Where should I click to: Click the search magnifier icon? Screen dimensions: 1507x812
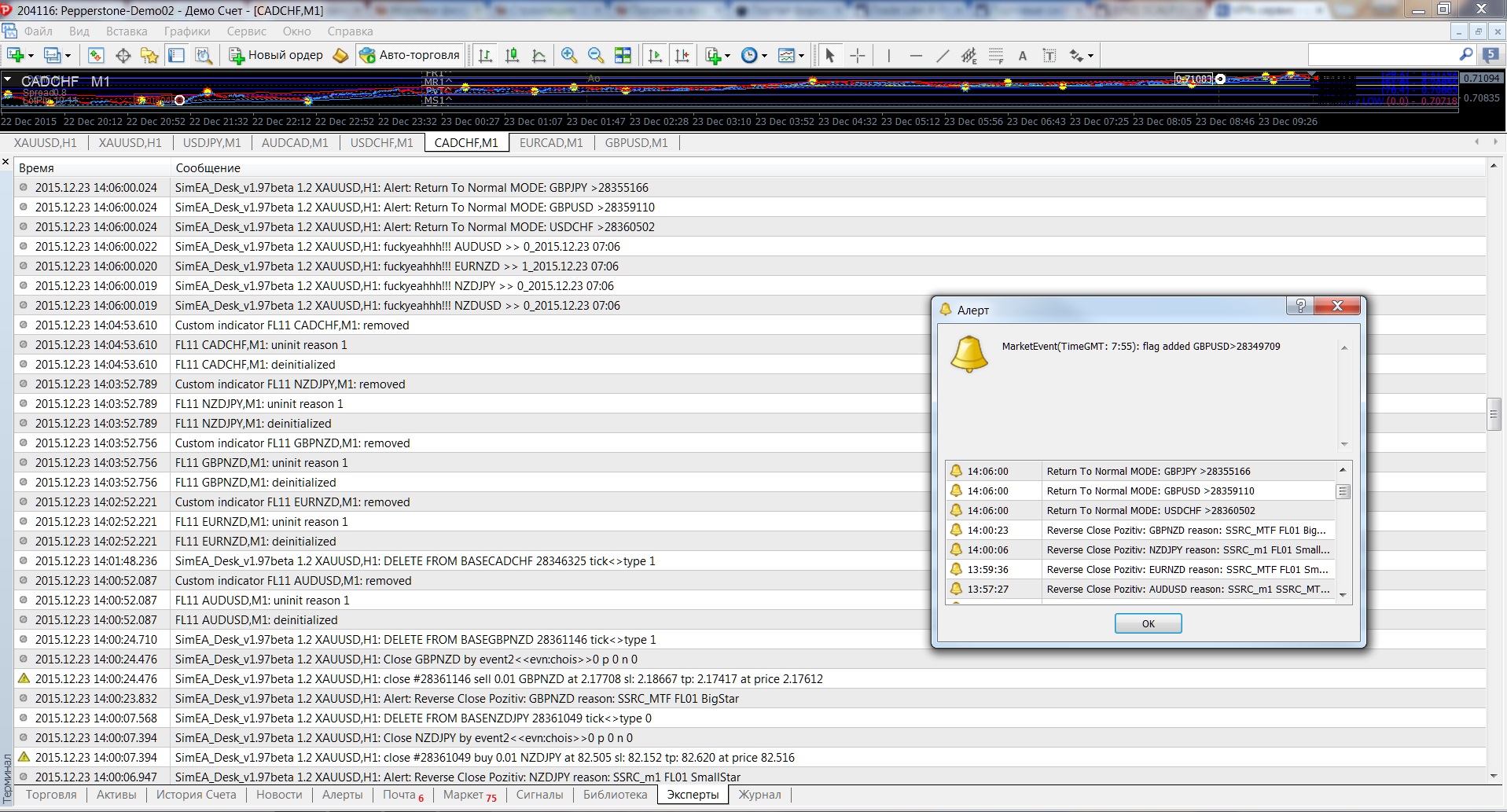point(1465,54)
